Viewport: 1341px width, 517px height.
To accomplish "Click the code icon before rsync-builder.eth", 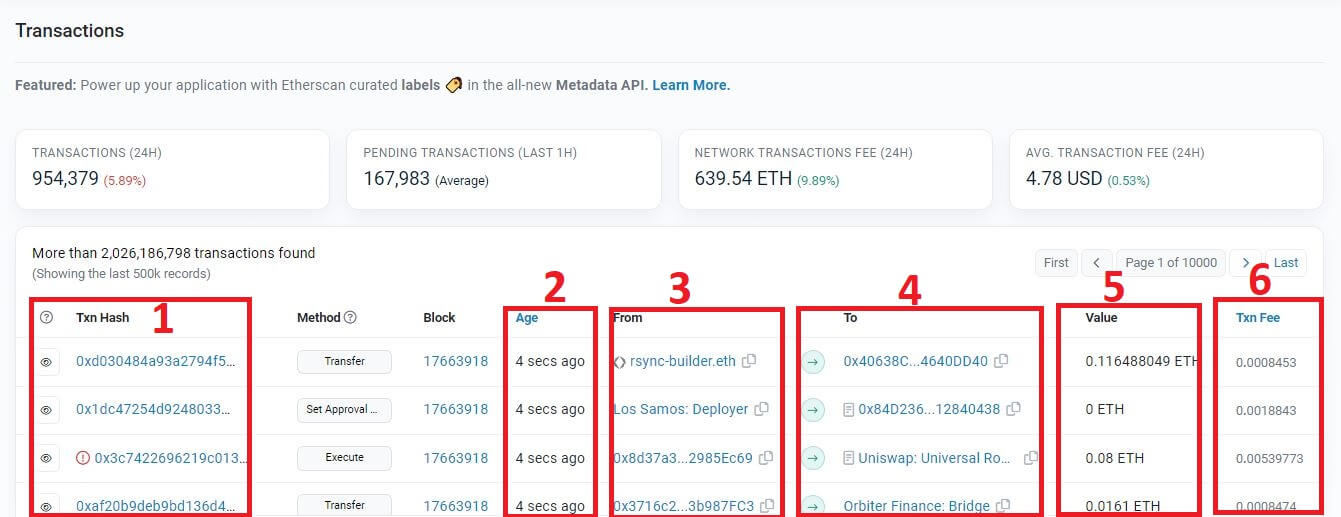I will 619,361.
